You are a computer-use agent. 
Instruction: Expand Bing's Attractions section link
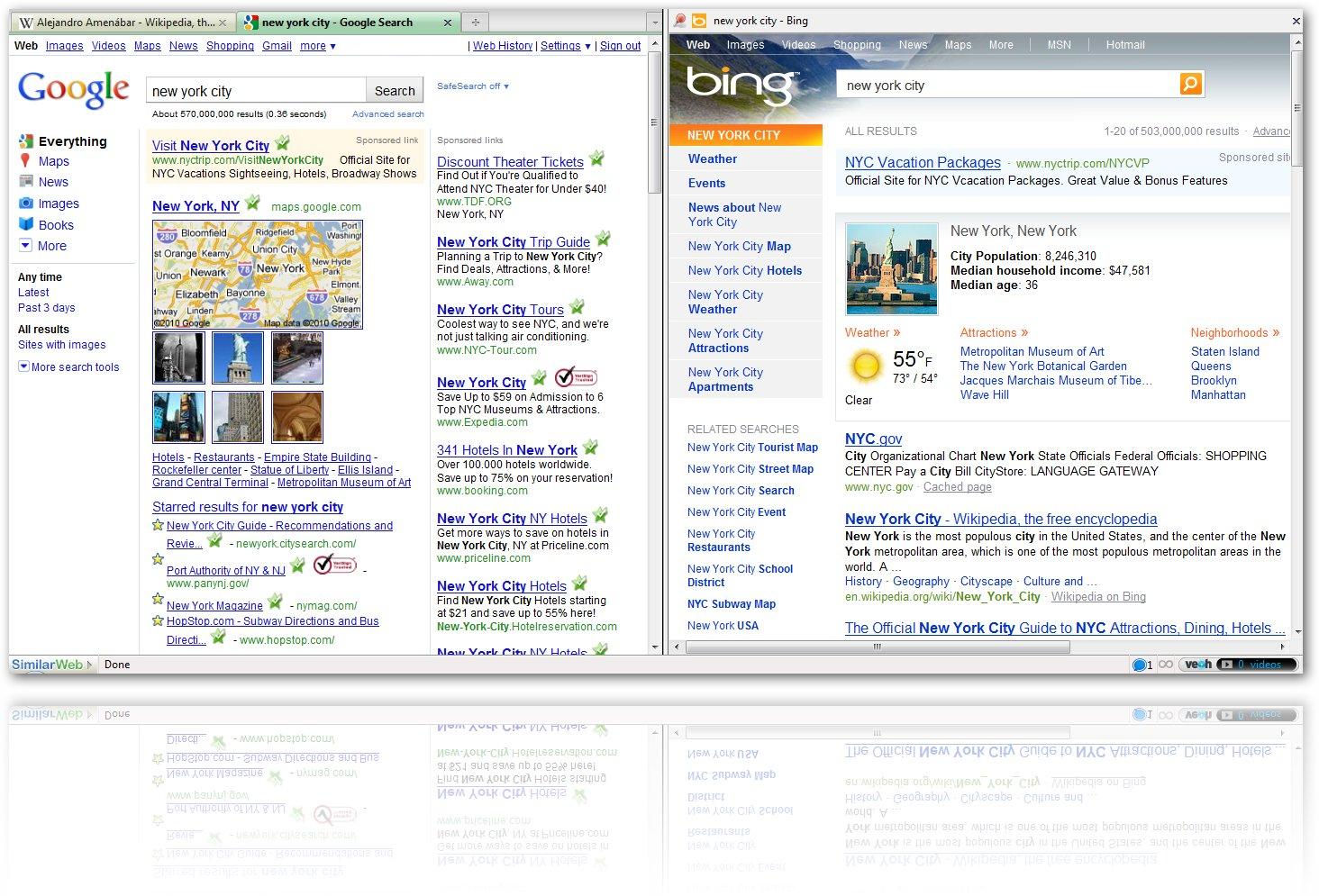[994, 333]
